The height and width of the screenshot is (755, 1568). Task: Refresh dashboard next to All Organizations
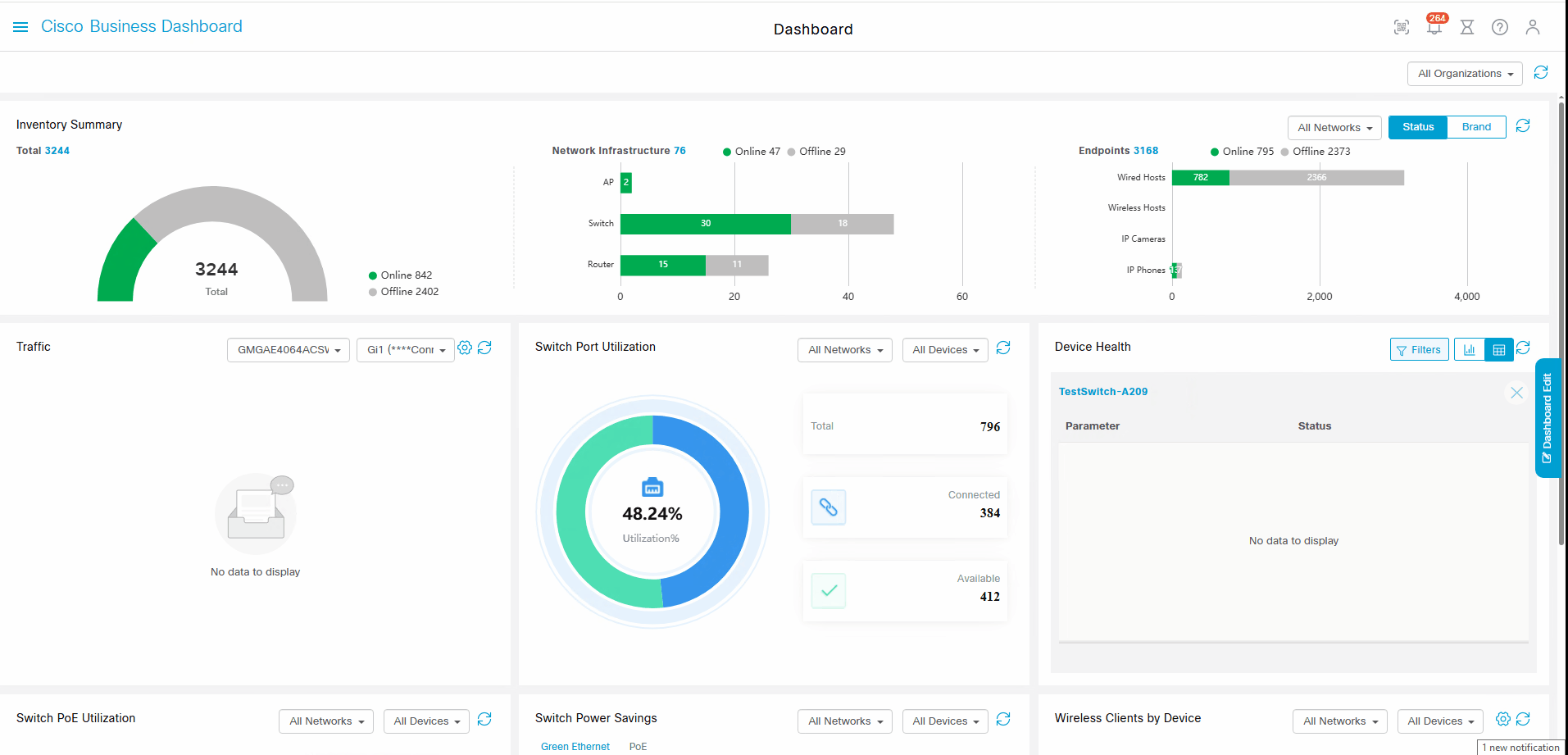point(1541,73)
